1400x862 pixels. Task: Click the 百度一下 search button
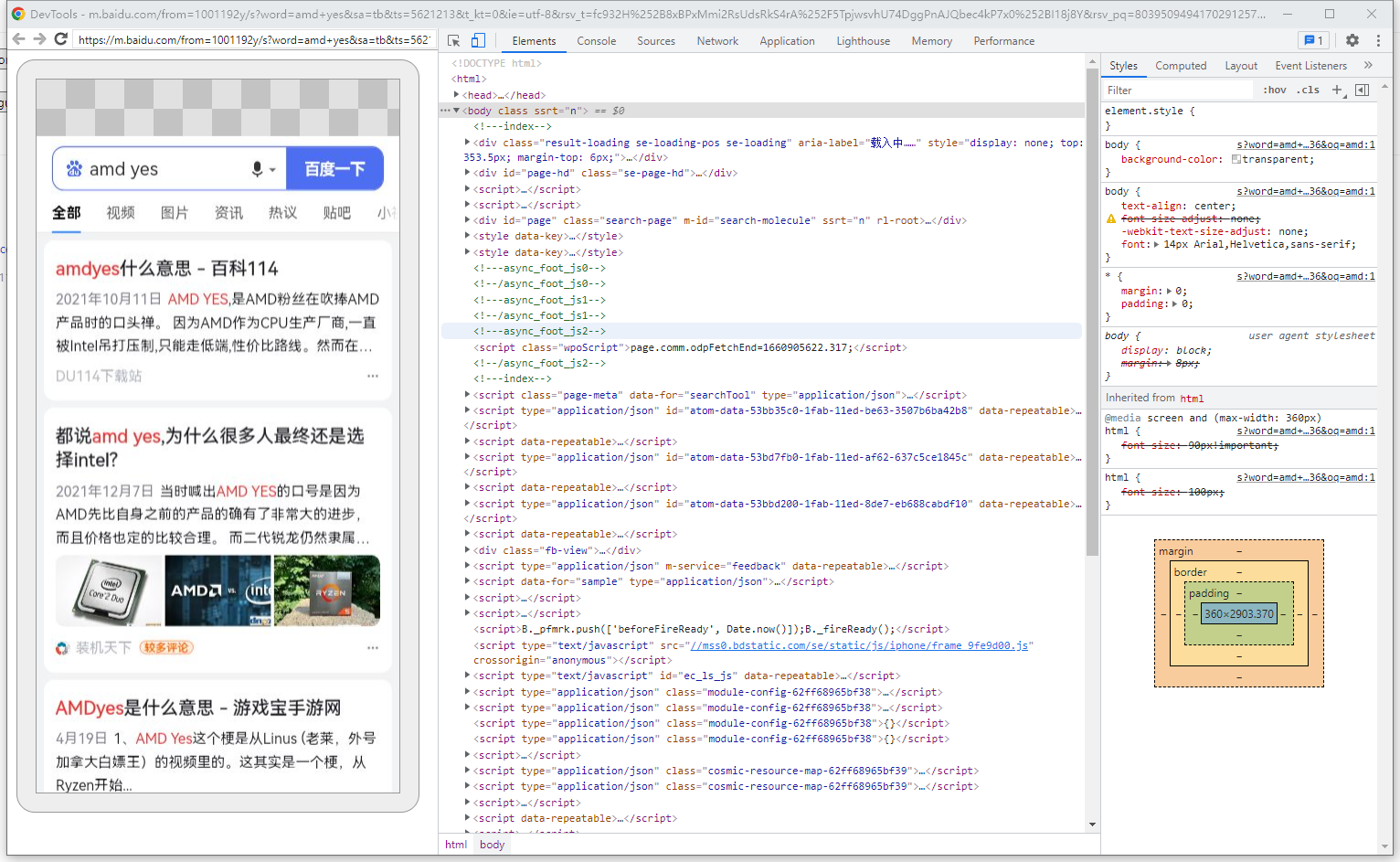click(x=334, y=169)
